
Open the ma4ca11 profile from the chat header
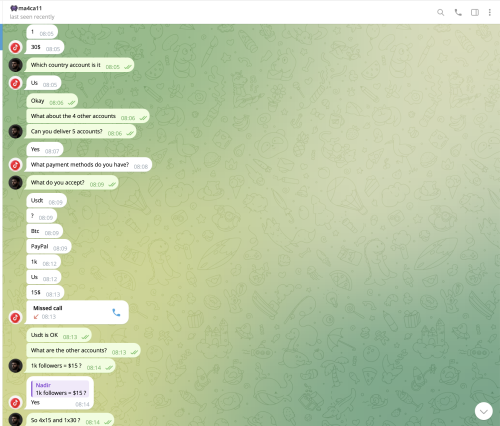(26, 8)
